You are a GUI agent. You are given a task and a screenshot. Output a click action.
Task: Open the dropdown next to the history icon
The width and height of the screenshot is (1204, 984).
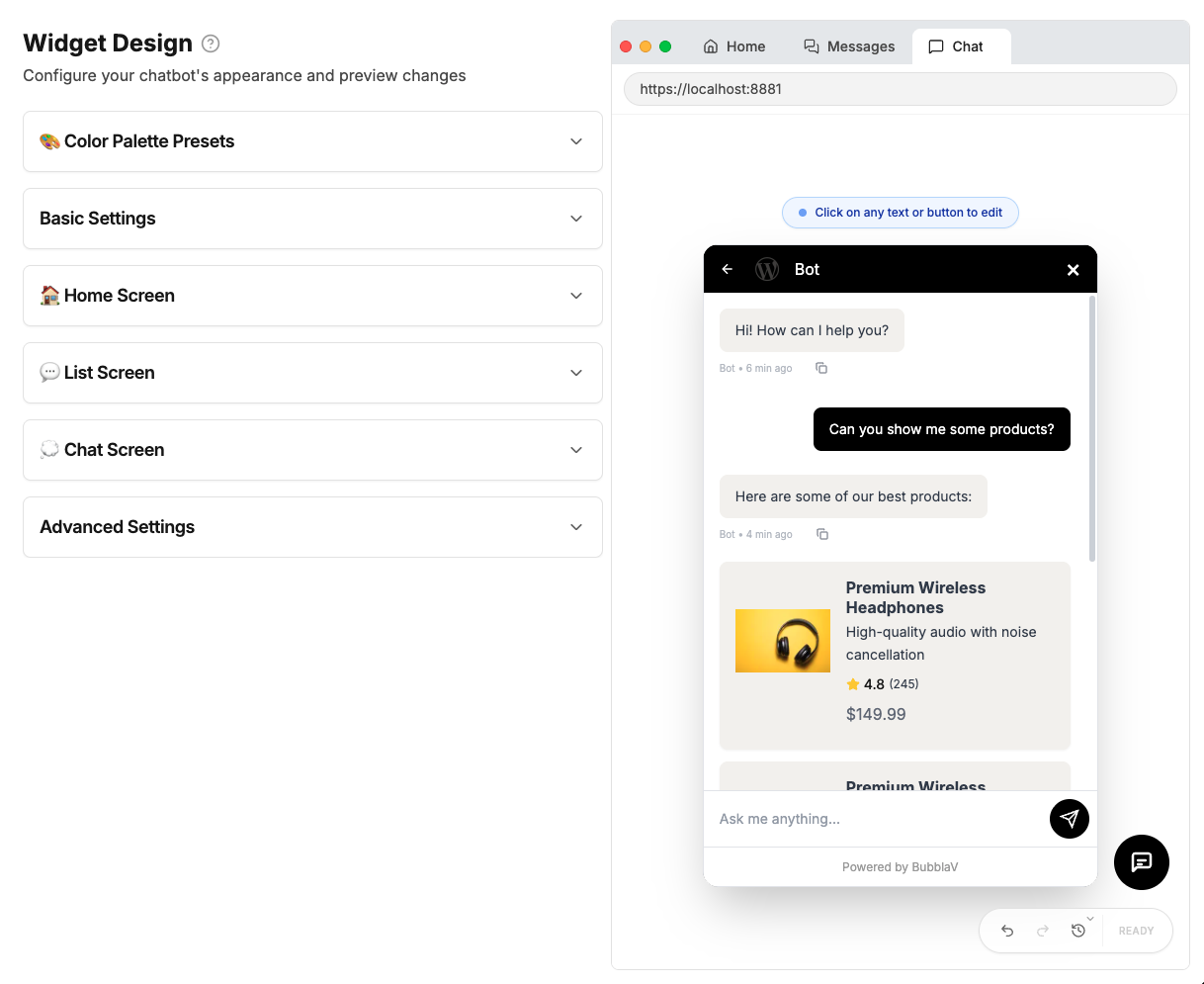pos(1090,918)
